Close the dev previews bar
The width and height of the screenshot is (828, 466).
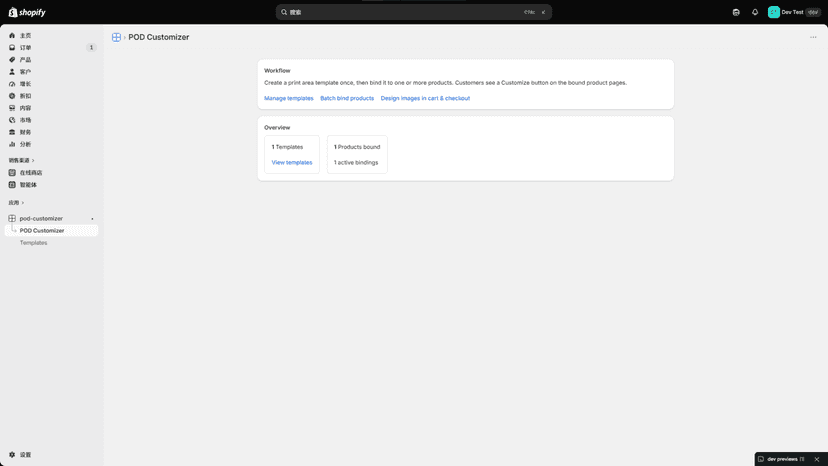pyautogui.click(x=816, y=459)
